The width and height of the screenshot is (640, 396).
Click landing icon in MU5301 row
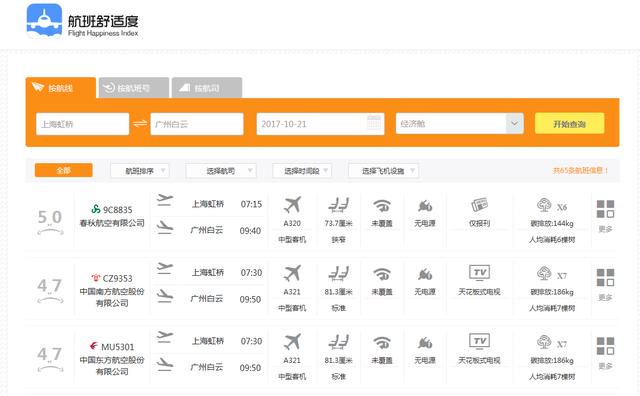[165, 364]
